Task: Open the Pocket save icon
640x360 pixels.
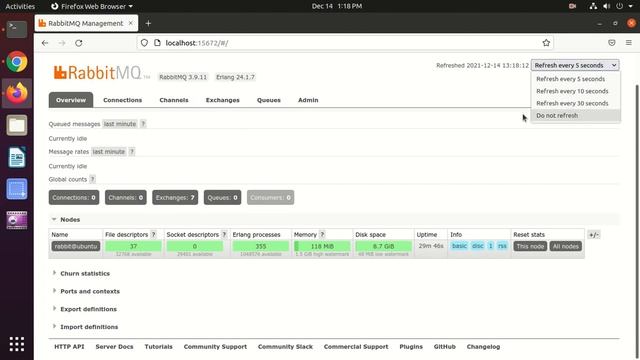Action: 611,43
